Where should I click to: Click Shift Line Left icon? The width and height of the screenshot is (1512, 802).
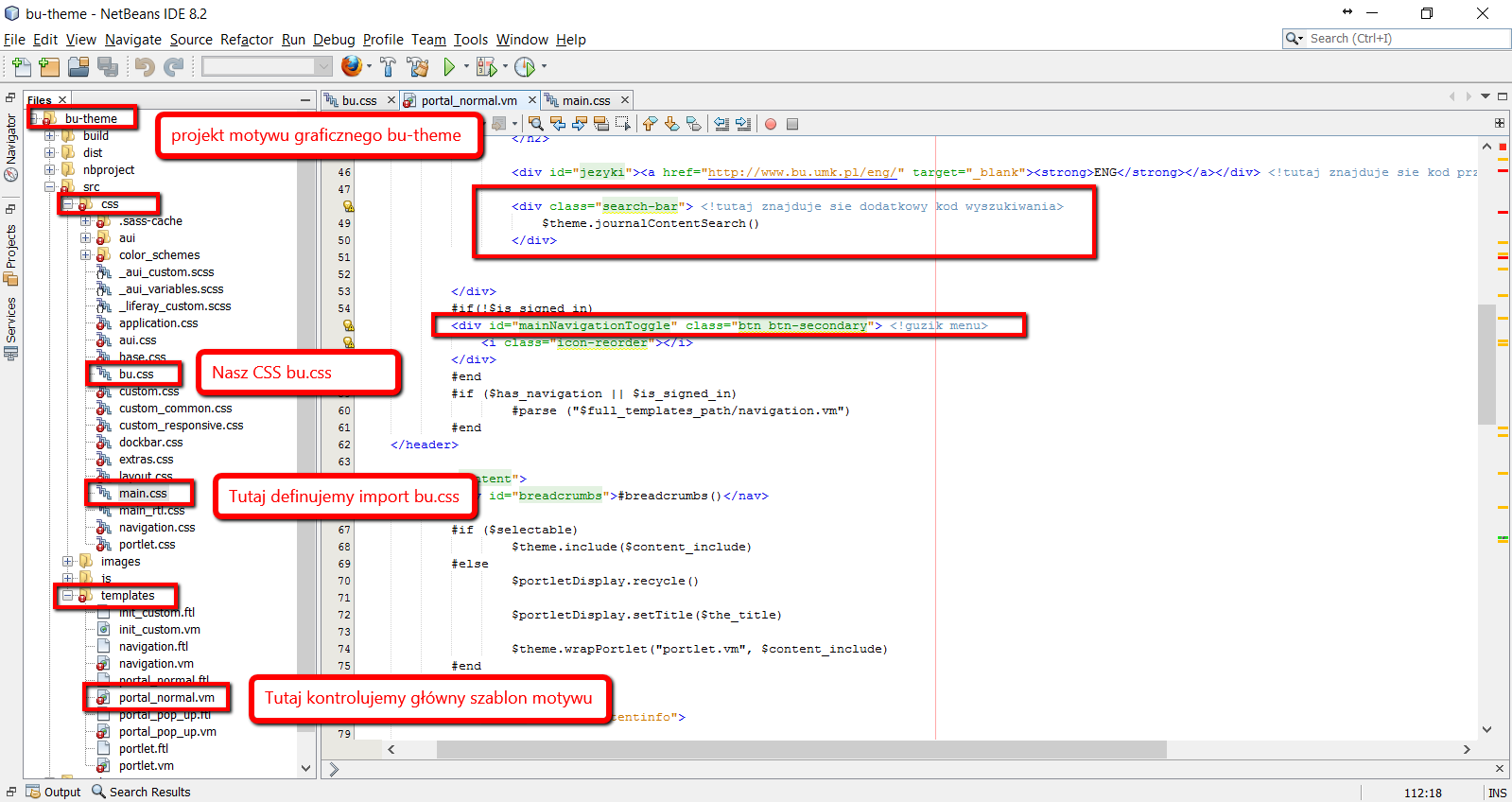click(721, 124)
